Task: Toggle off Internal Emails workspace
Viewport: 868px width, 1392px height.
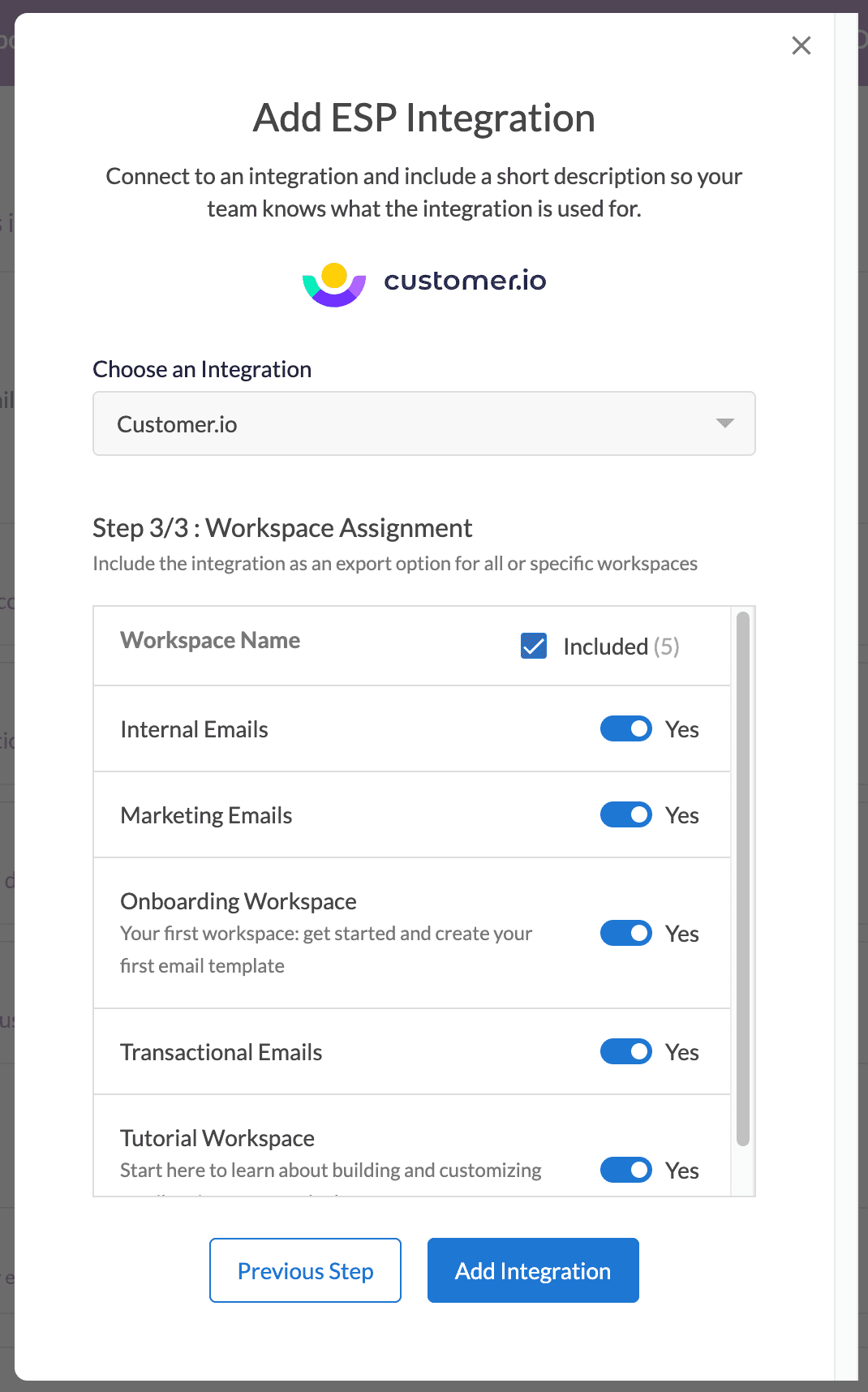Action: pos(625,728)
